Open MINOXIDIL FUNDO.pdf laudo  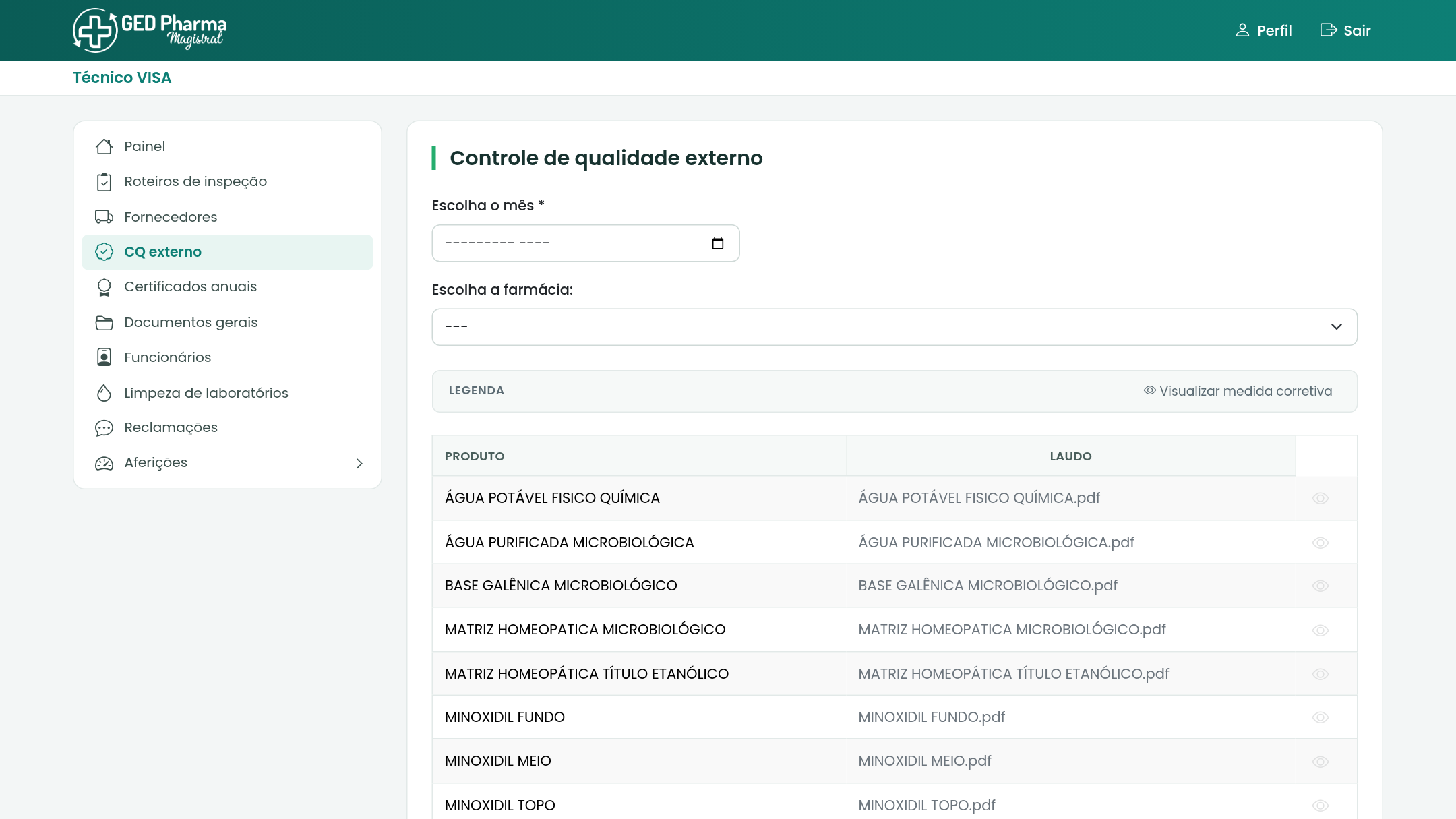tap(932, 717)
